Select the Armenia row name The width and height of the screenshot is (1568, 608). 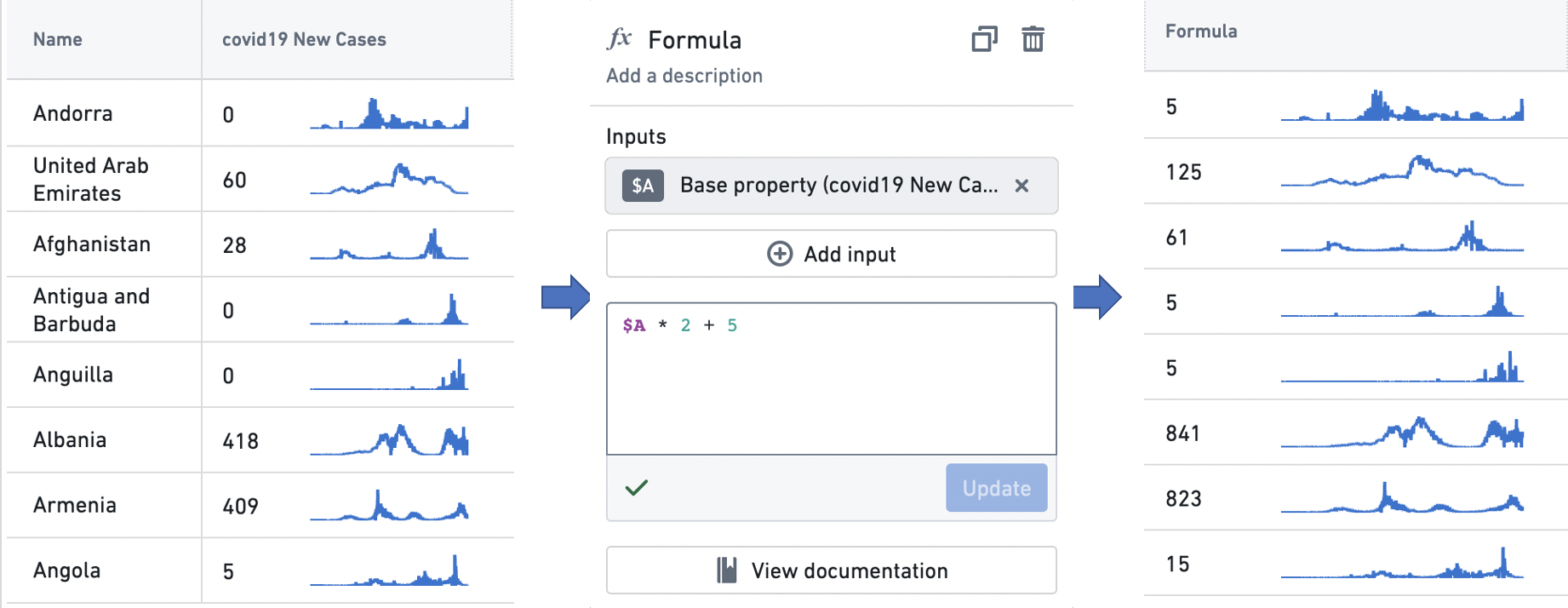pos(75,505)
